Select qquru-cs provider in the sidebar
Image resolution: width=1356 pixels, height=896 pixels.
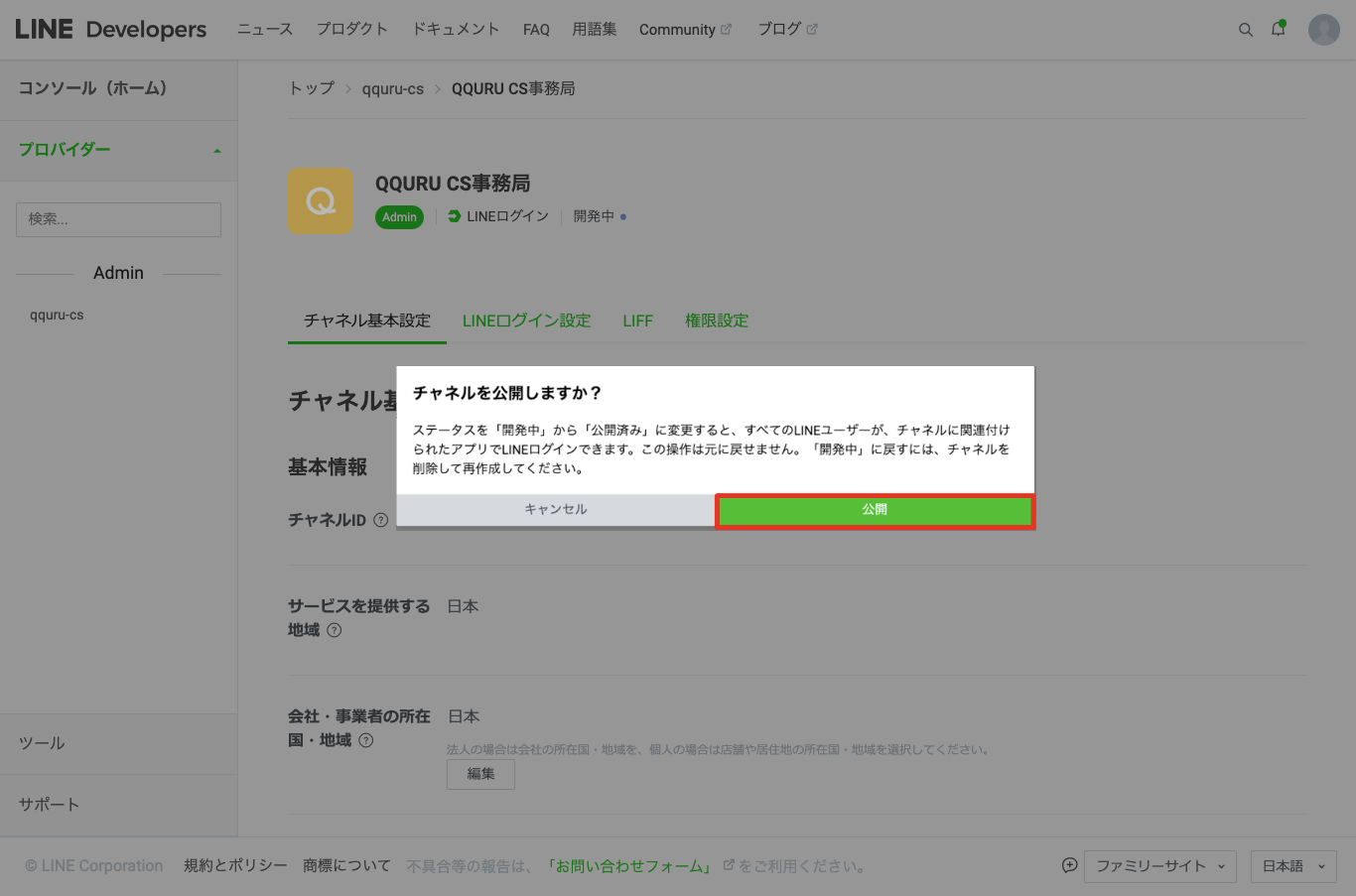pos(57,316)
